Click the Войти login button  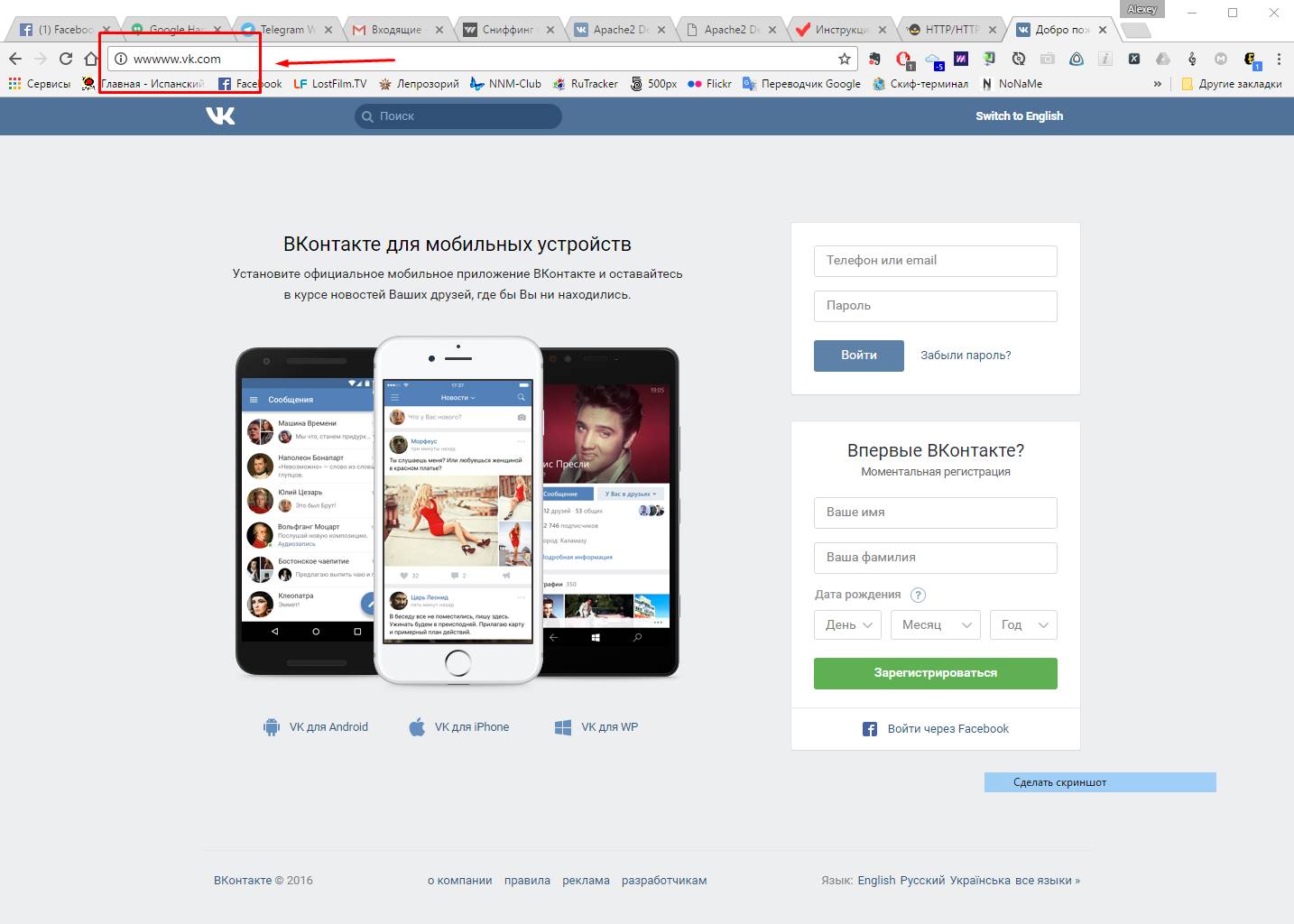[859, 356]
